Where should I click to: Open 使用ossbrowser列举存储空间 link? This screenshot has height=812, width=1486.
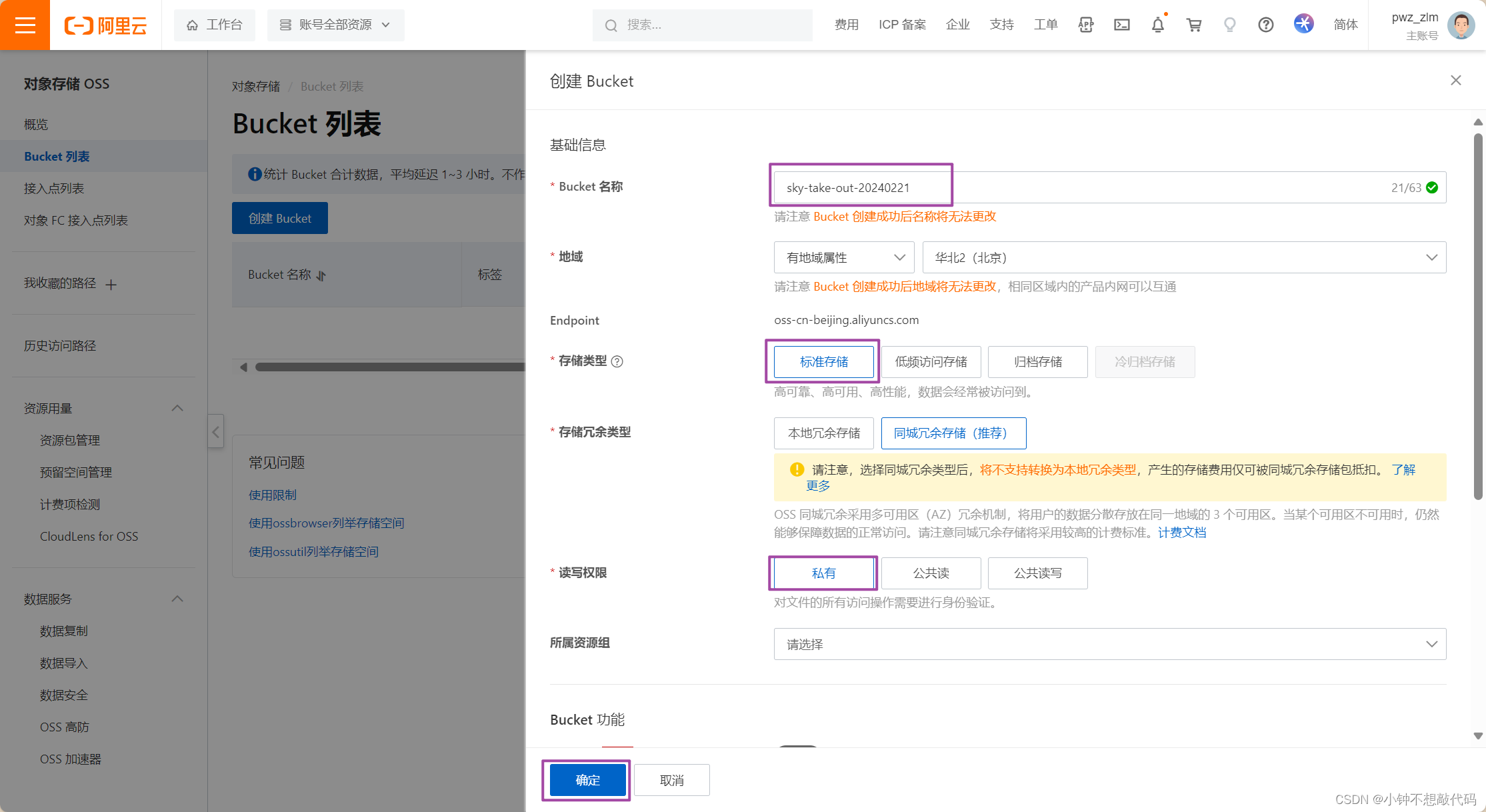[x=327, y=523]
